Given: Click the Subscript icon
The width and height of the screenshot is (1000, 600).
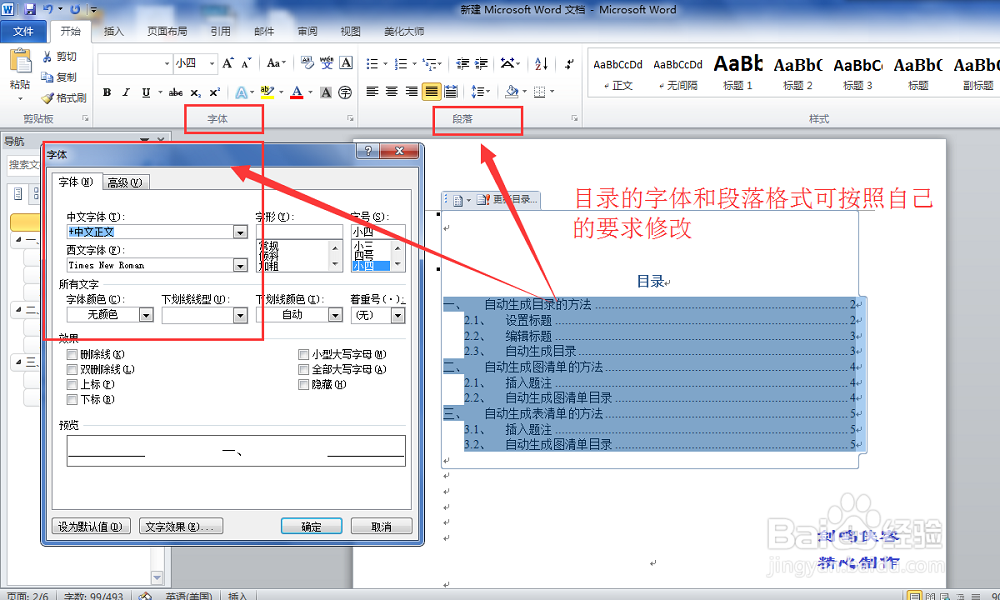Looking at the screenshot, I should click(196, 92).
